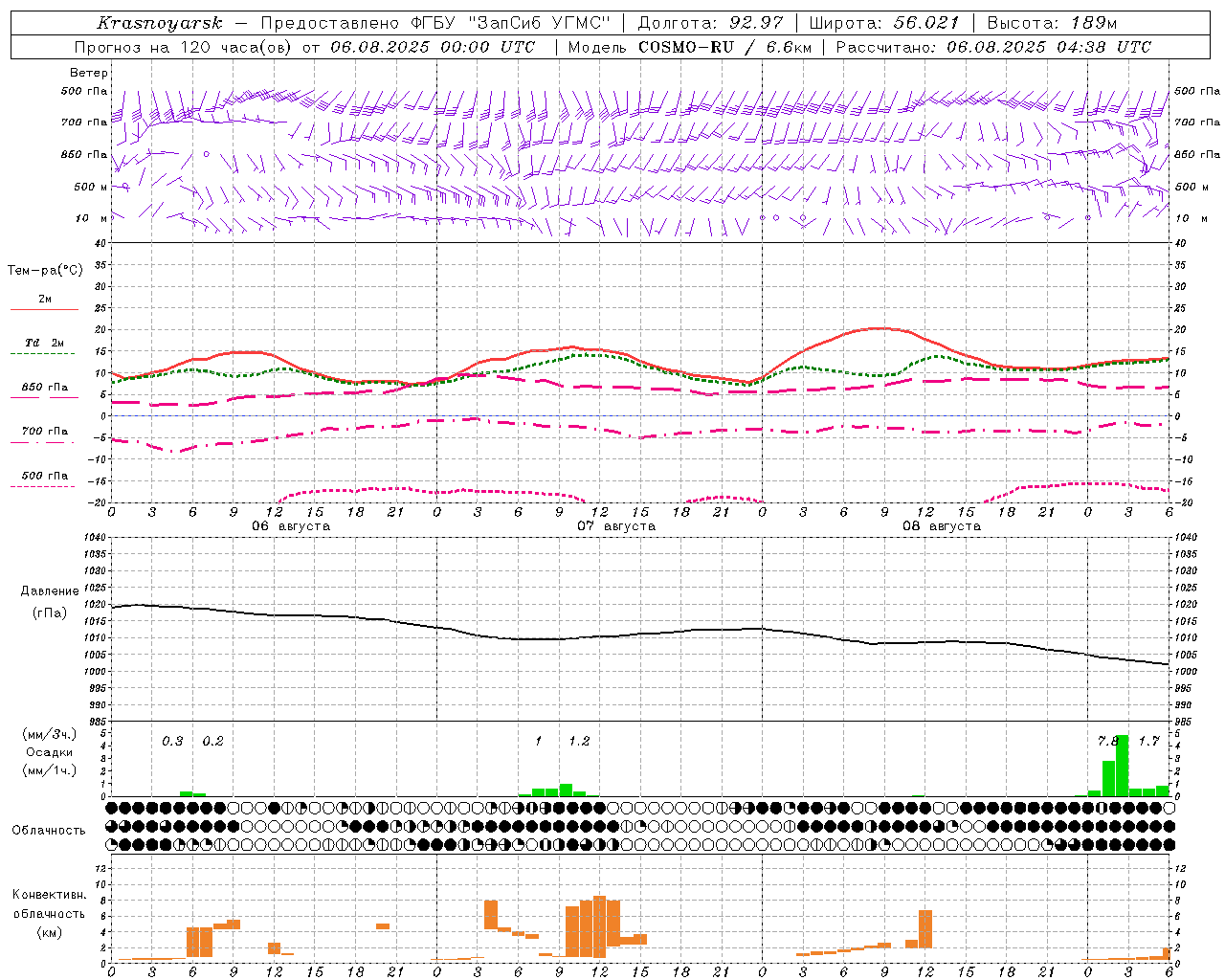The width and height of the screenshot is (1225, 980).
Task: Click the "1.7" precipitation value
Action: [x=1148, y=742]
